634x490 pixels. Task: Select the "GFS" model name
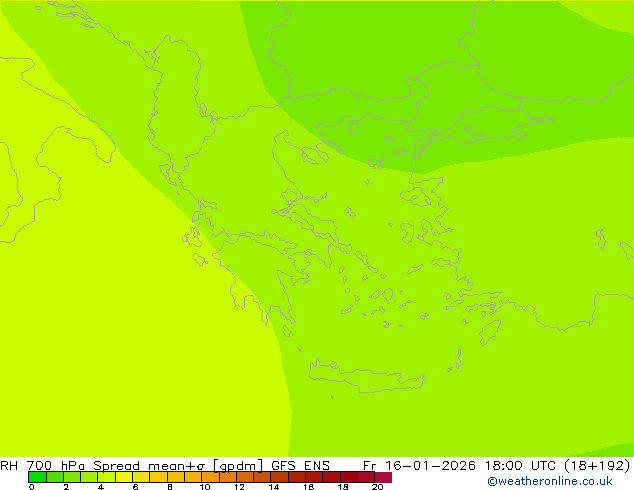pyautogui.click(x=283, y=465)
